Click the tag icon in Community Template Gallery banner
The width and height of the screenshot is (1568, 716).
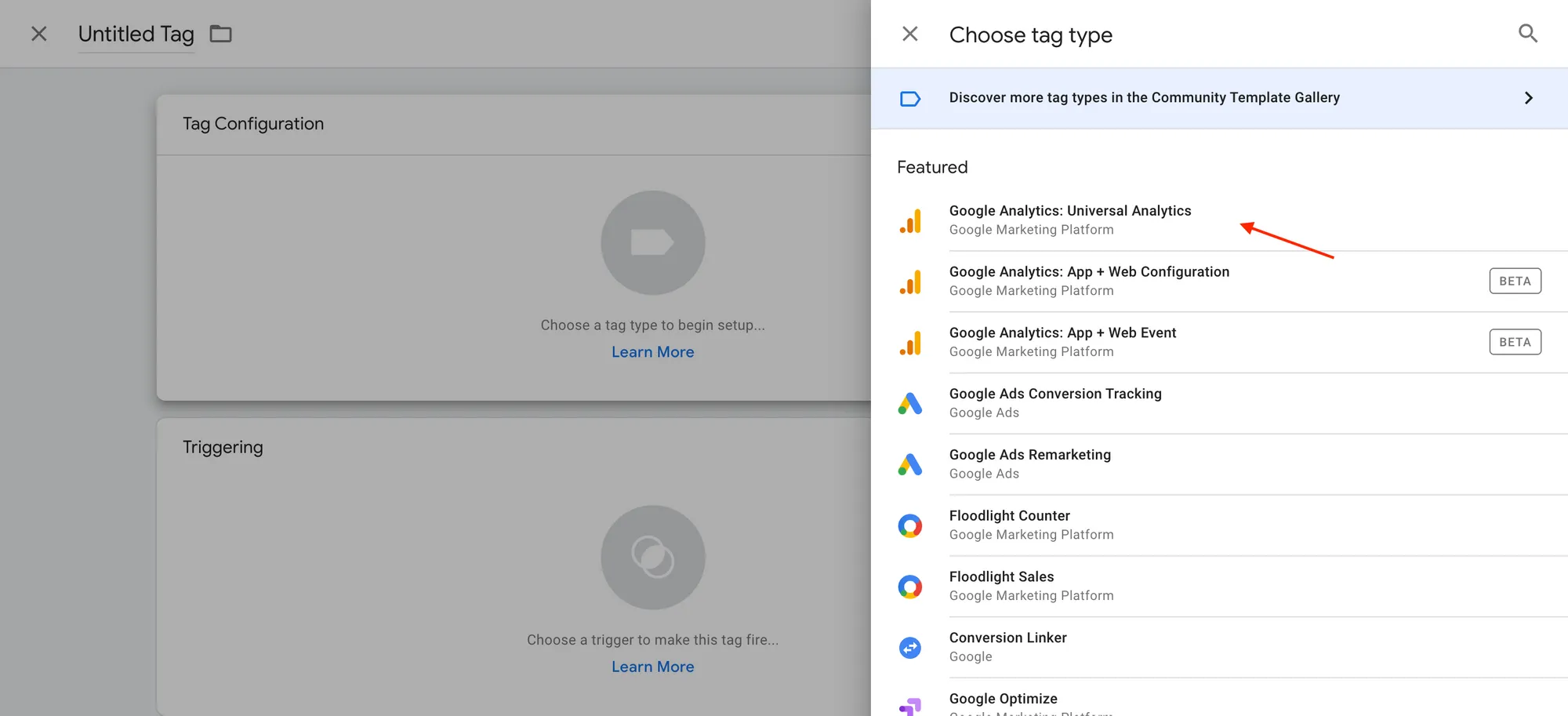click(x=910, y=99)
